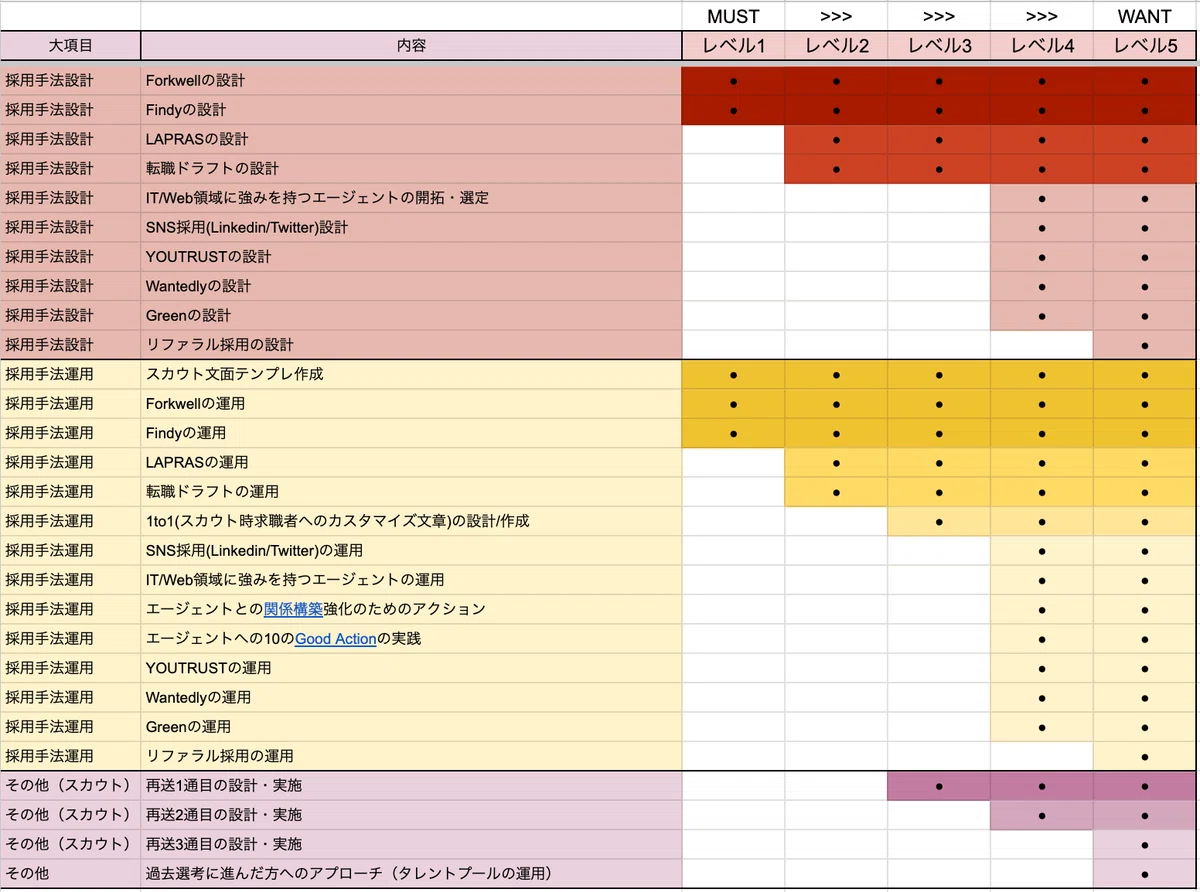Select the レベル4 column header
The height and width of the screenshot is (892, 1200).
(1042, 46)
